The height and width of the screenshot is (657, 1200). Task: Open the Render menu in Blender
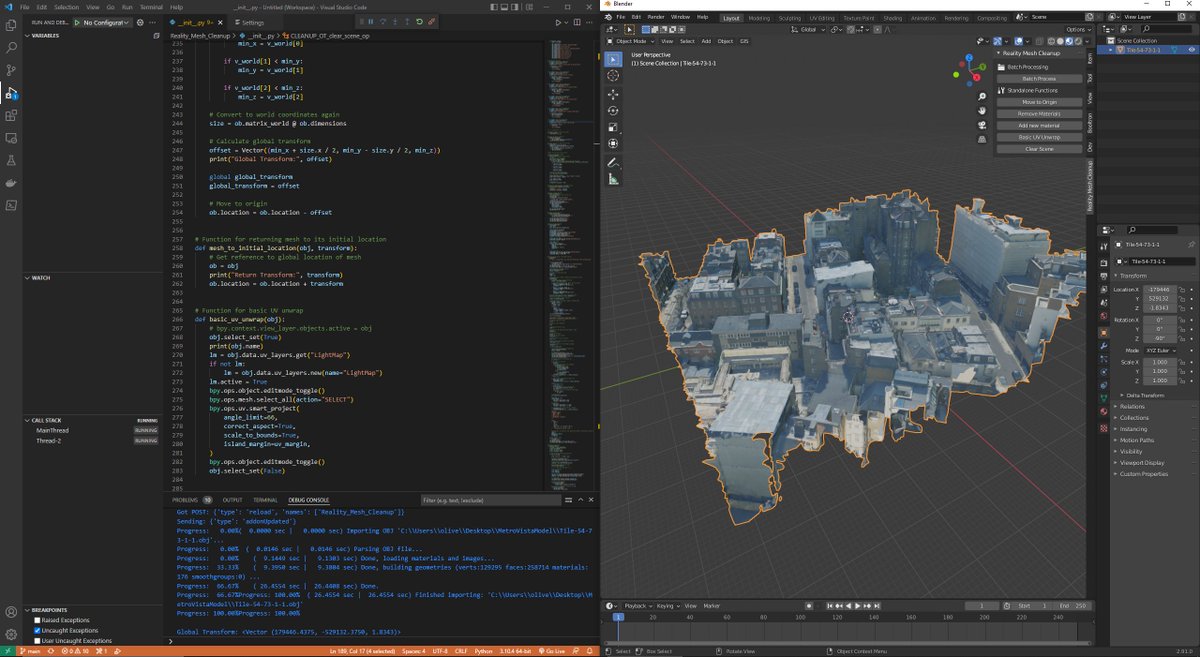point(655,17)
